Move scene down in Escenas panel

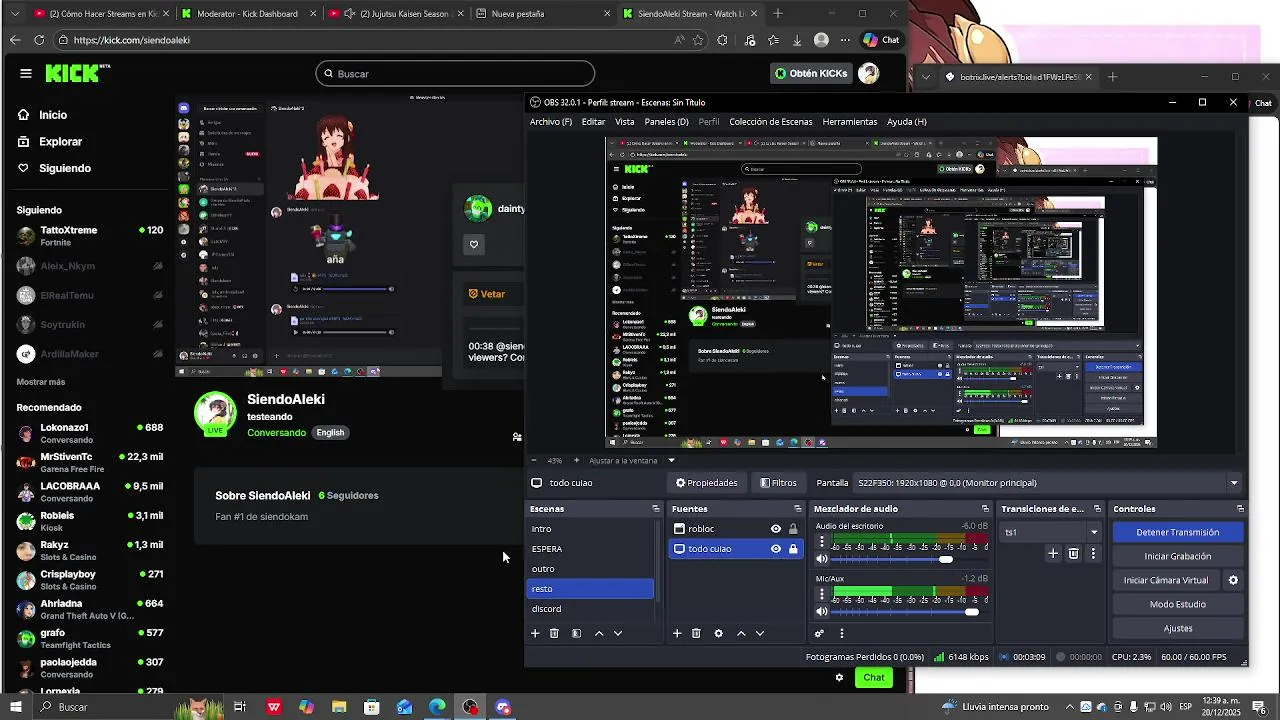pyautogui.click(x=618, y=633)
